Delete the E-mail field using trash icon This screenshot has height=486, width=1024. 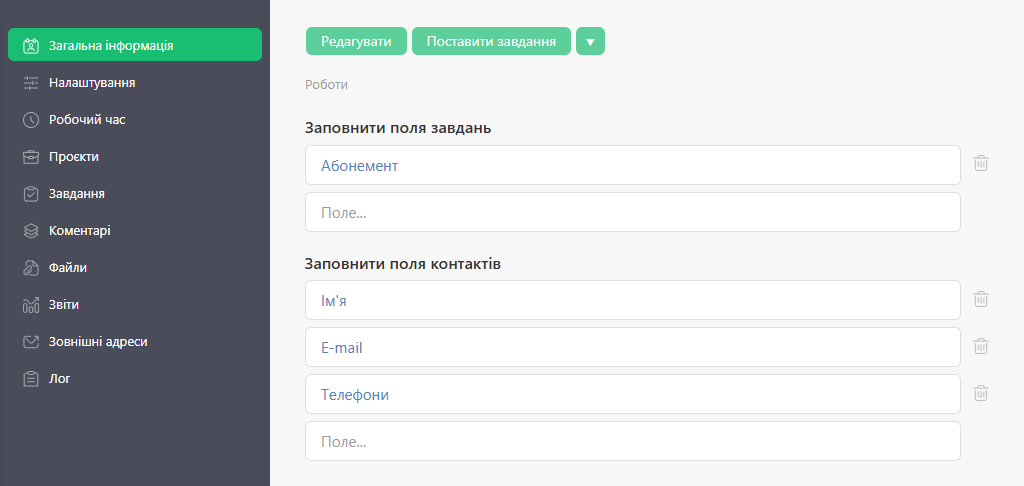[981, 346]
